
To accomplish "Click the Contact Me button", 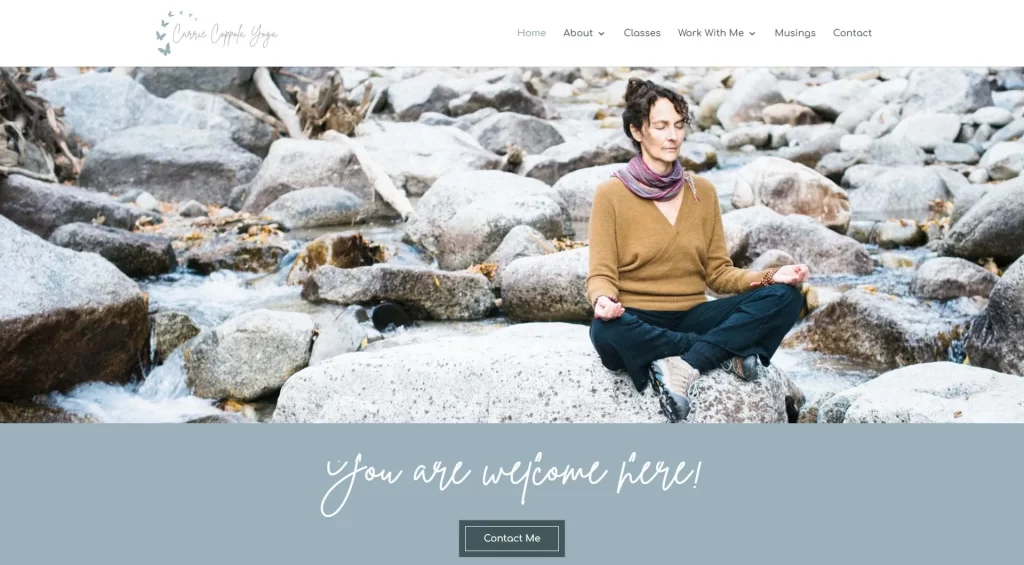I will pos(512,538).
